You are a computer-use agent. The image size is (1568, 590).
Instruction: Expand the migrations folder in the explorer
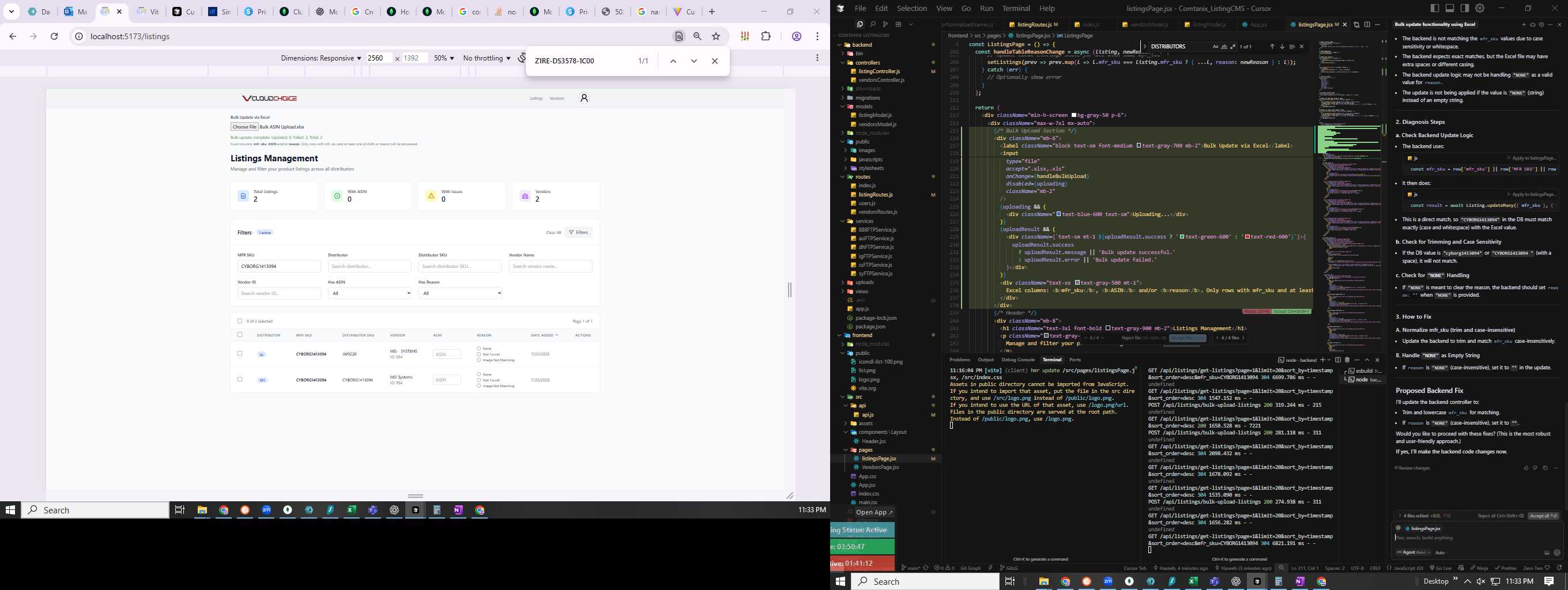point(868,98)
